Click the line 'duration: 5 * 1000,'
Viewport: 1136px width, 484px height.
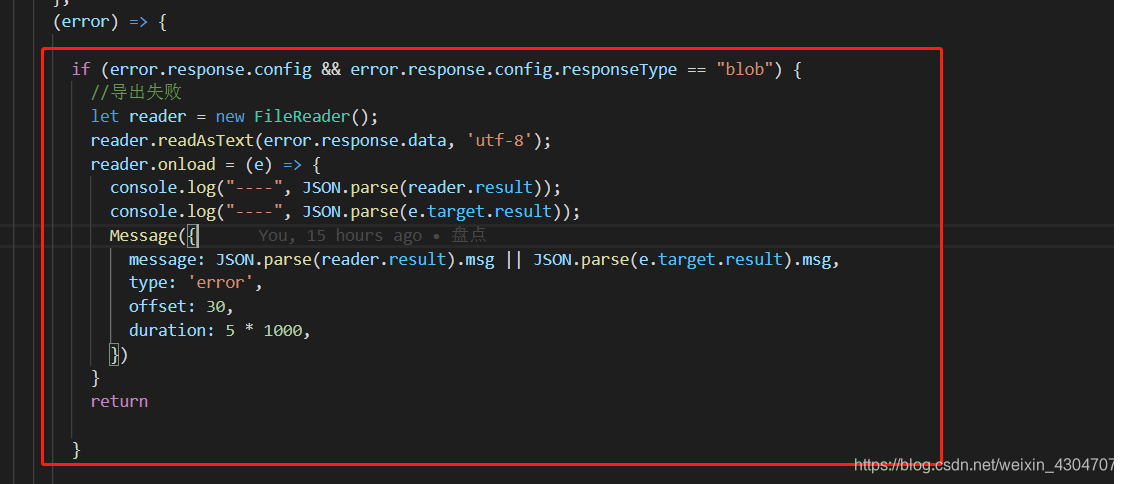220,330
